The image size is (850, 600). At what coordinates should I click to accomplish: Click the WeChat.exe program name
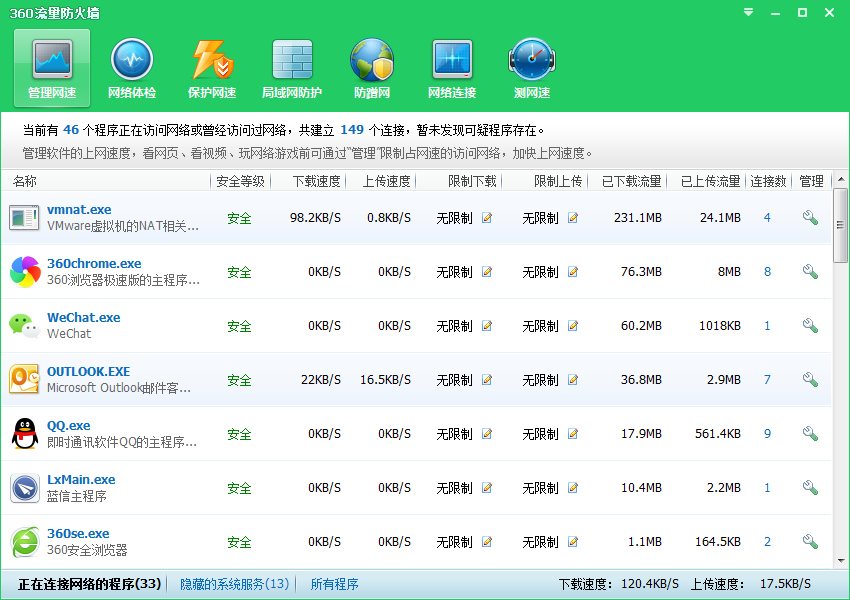point(83,317)
